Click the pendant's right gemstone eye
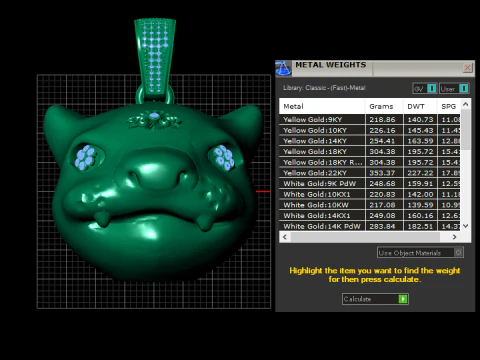The width and height of the screenshot is (480, 360). (x=224, y=157)
